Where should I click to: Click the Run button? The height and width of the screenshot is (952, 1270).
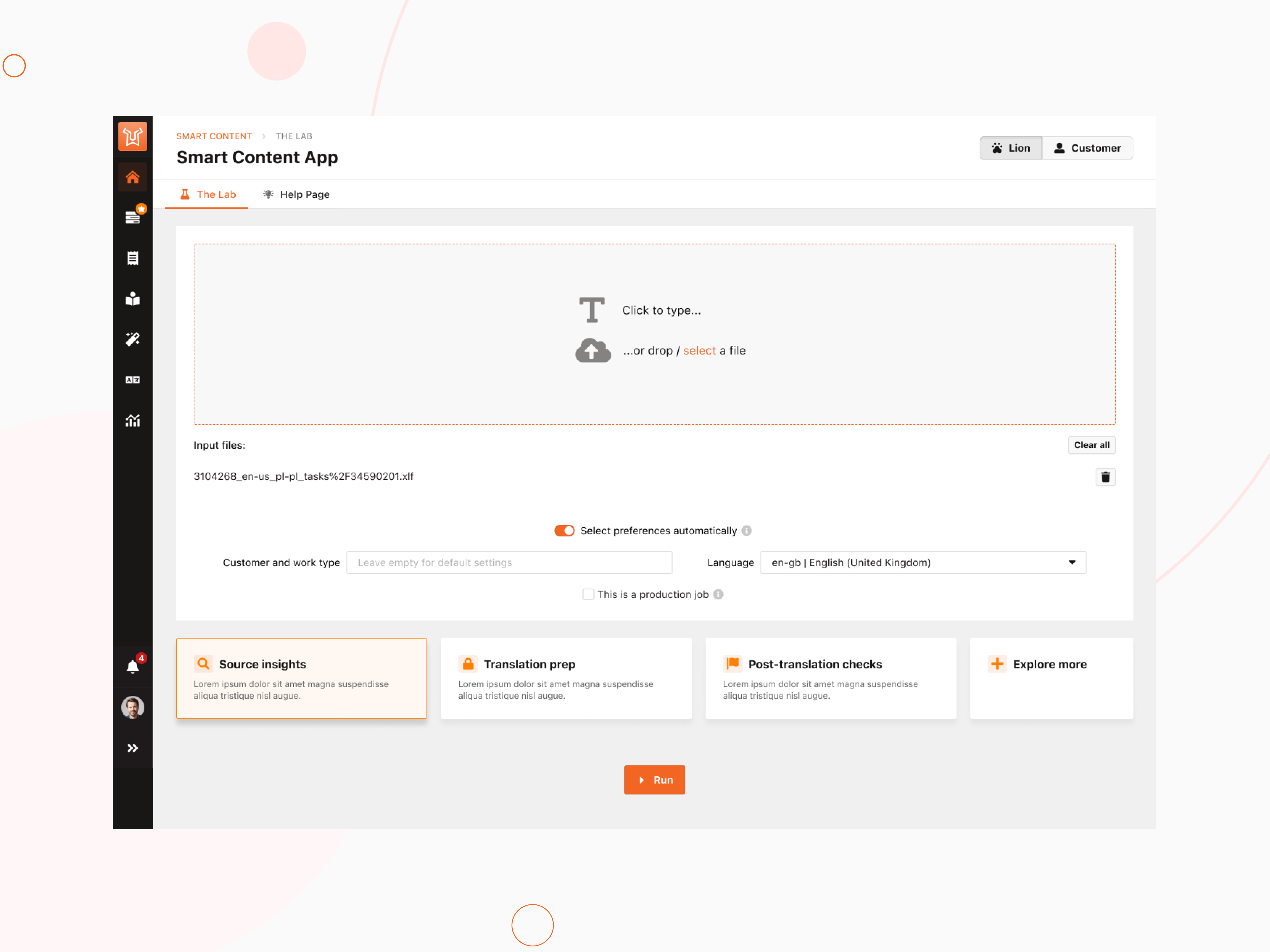coord(654,780)
